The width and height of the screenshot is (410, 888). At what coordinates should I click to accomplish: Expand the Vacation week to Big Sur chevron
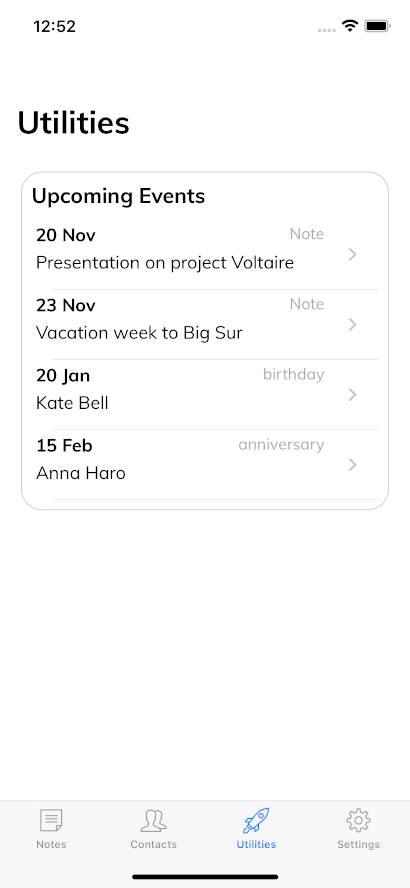pos(353,325)
